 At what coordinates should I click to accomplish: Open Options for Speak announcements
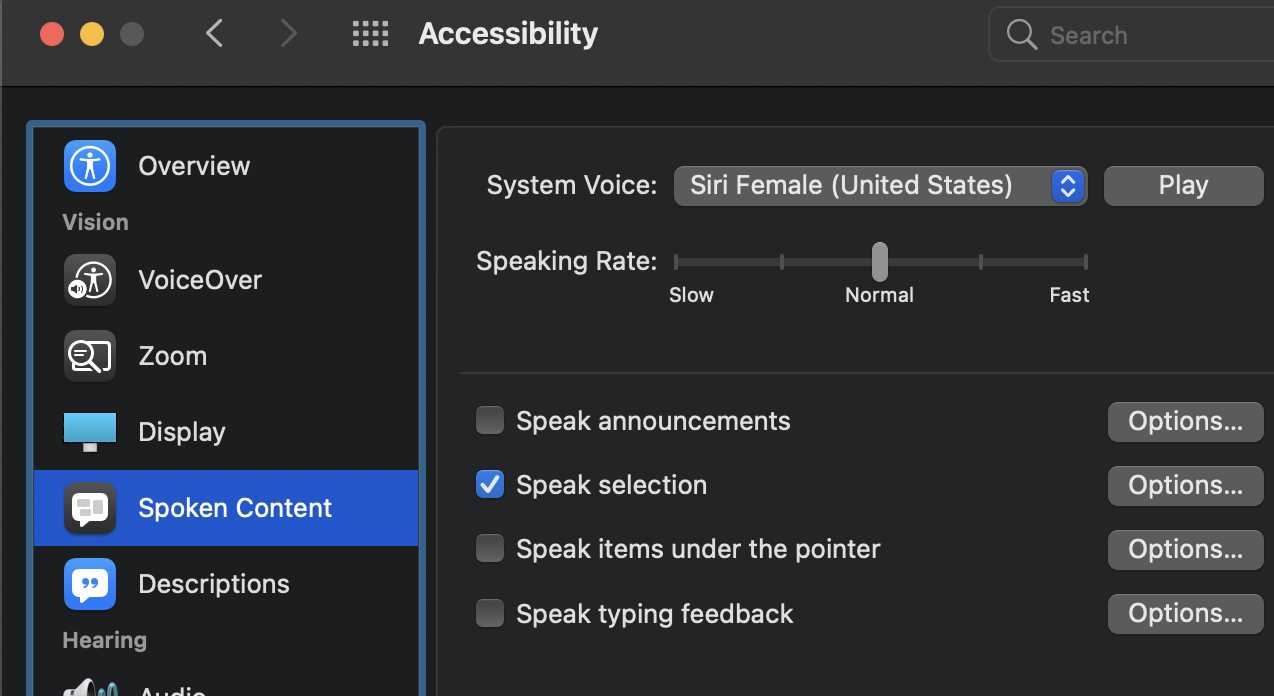(1185, 422)
